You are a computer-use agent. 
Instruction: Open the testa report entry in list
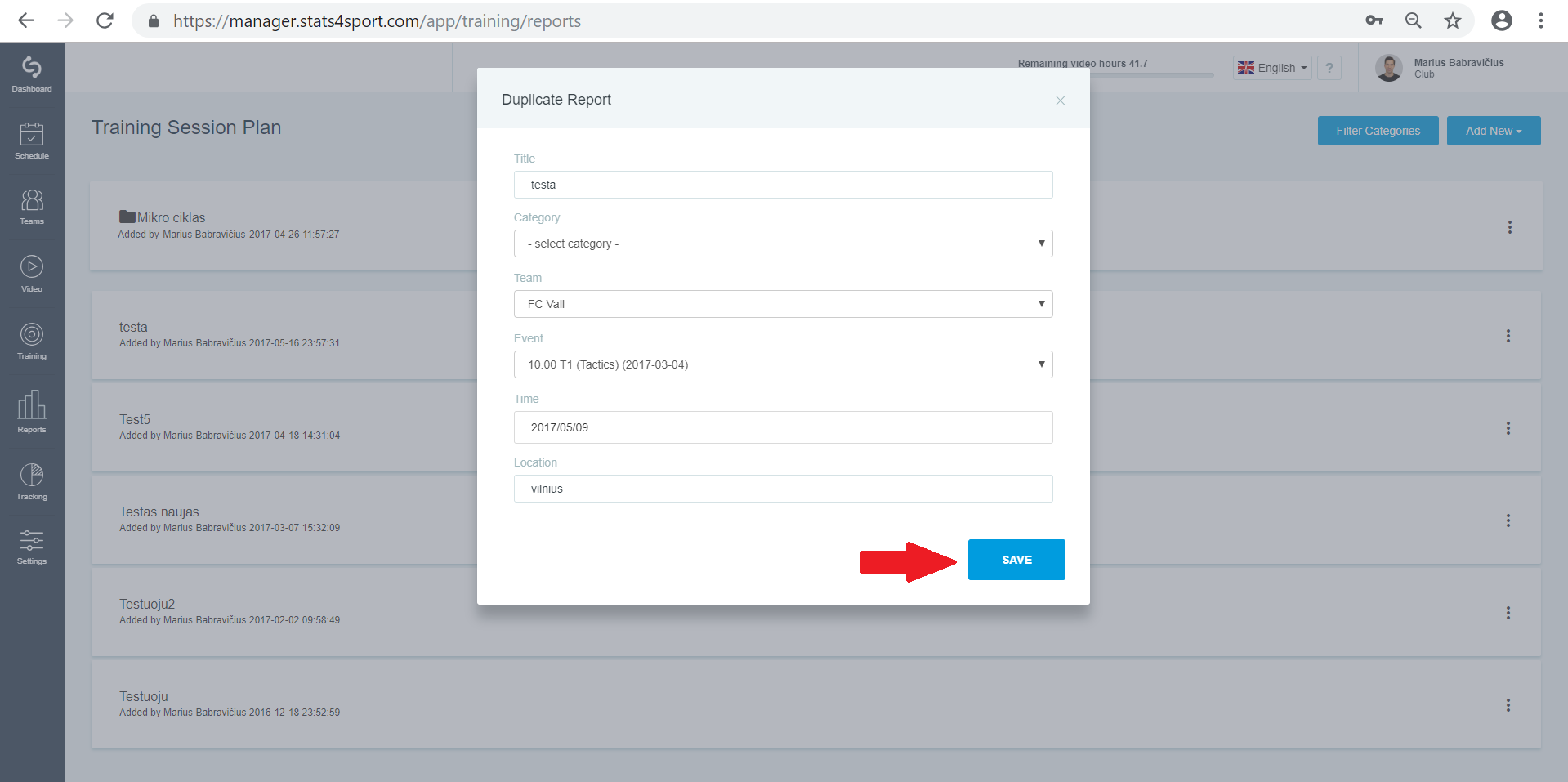click(x=133, y=327)
